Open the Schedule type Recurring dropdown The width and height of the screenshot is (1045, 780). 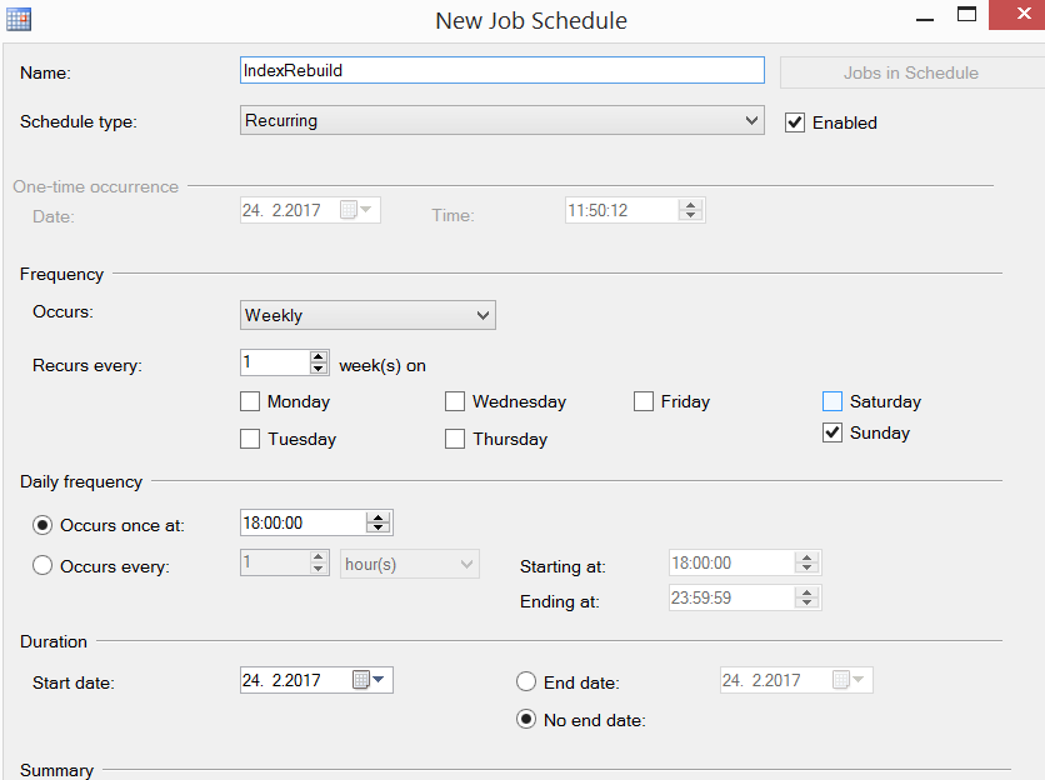tap(502, 121)
